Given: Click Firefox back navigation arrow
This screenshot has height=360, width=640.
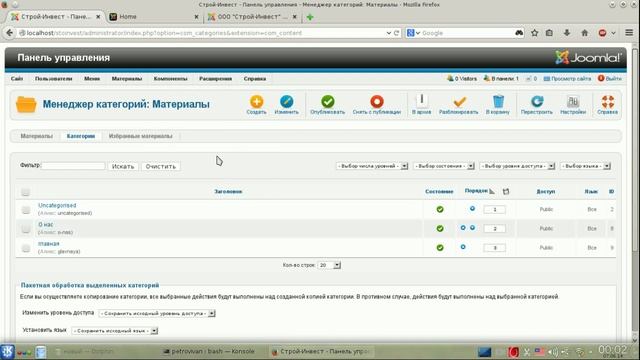Looking at the screenshot, I should (9, 33).
